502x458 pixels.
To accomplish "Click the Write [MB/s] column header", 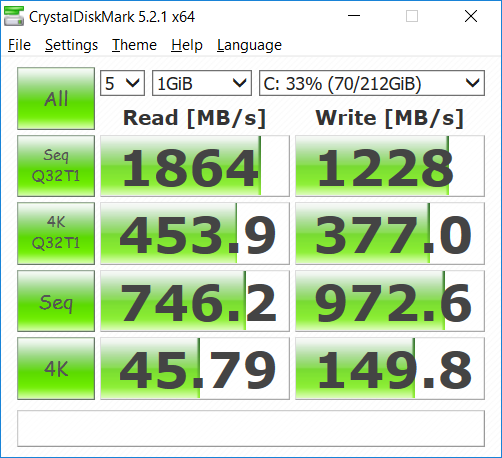I will pyautogui.click(x=390, y=118).
